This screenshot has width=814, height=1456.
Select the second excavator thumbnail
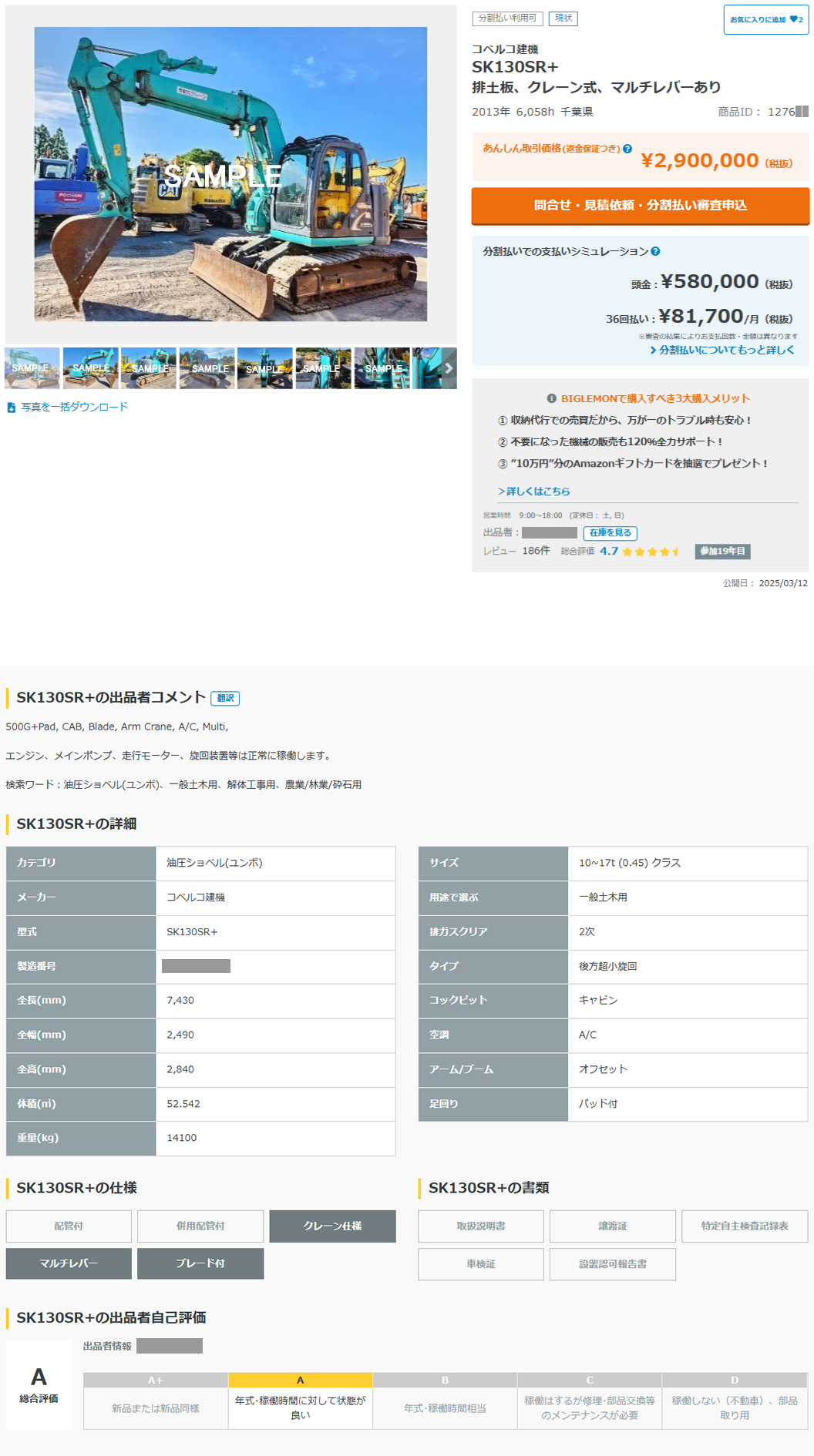(90, 368)
